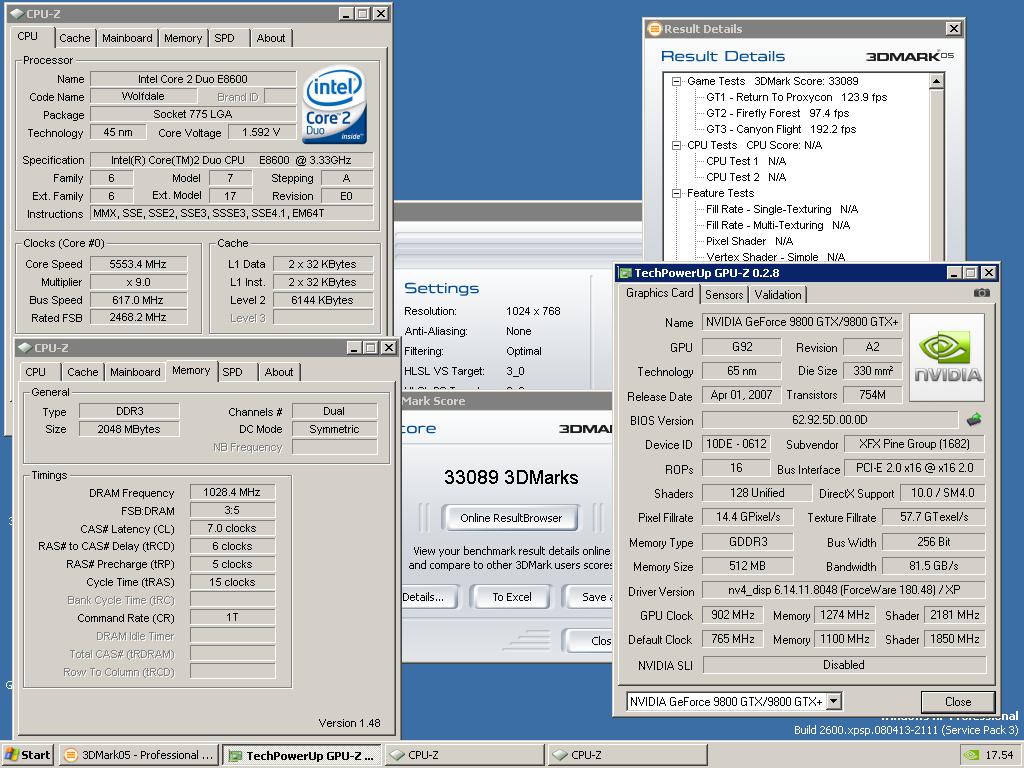The image size is (1024, 768).
Task: Click the Code Name value 'Wolfdale'
Action: [143, 96]
